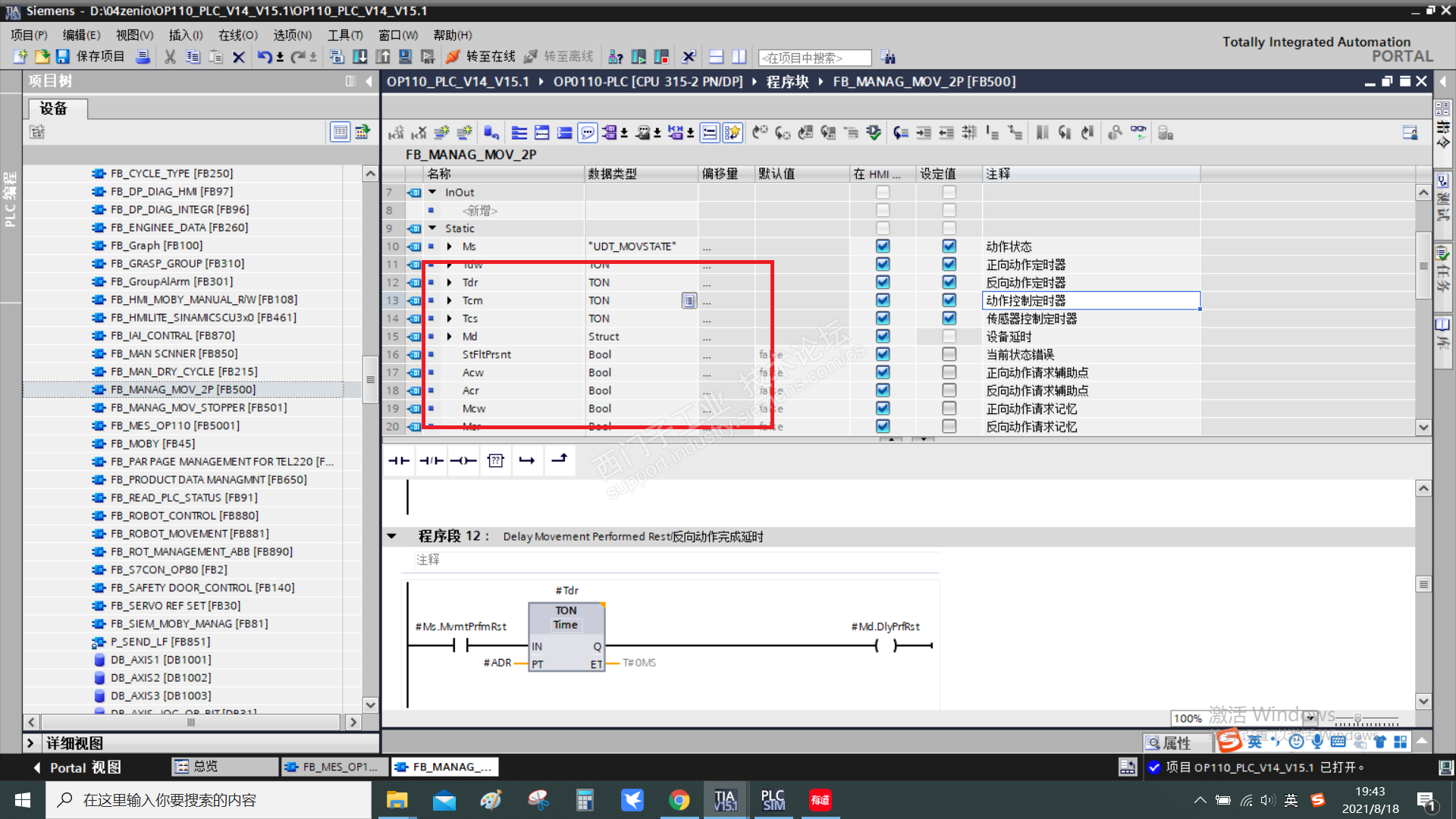
Task: Click the Undo arrow icon
Action: (263, 57)
